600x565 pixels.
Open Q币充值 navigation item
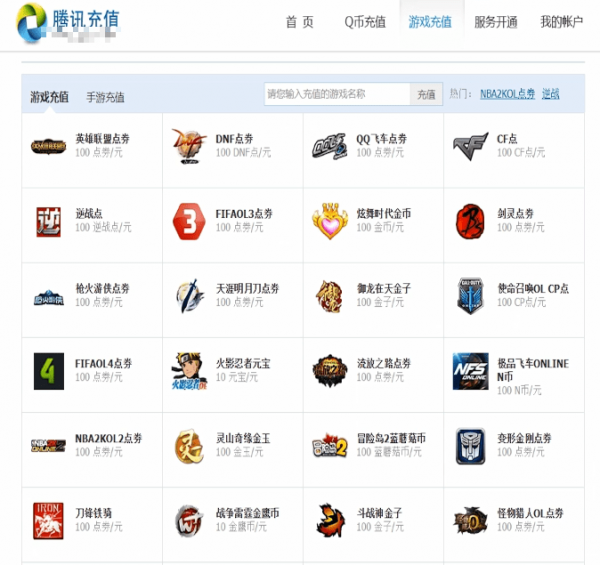pos(365,22)
